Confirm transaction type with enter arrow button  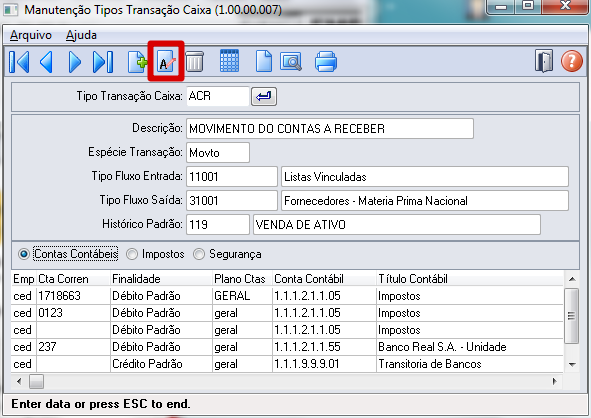264,96
